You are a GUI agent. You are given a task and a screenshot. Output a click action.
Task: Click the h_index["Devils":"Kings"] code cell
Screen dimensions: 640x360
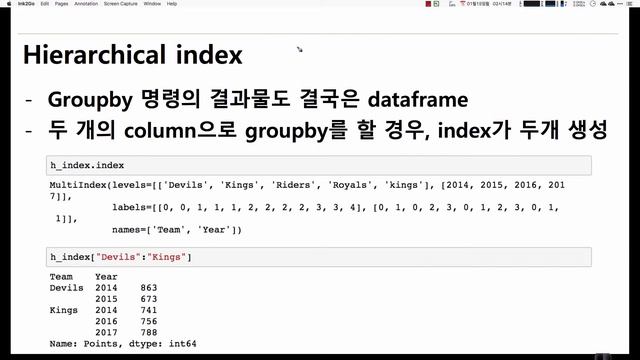[319, 257]
